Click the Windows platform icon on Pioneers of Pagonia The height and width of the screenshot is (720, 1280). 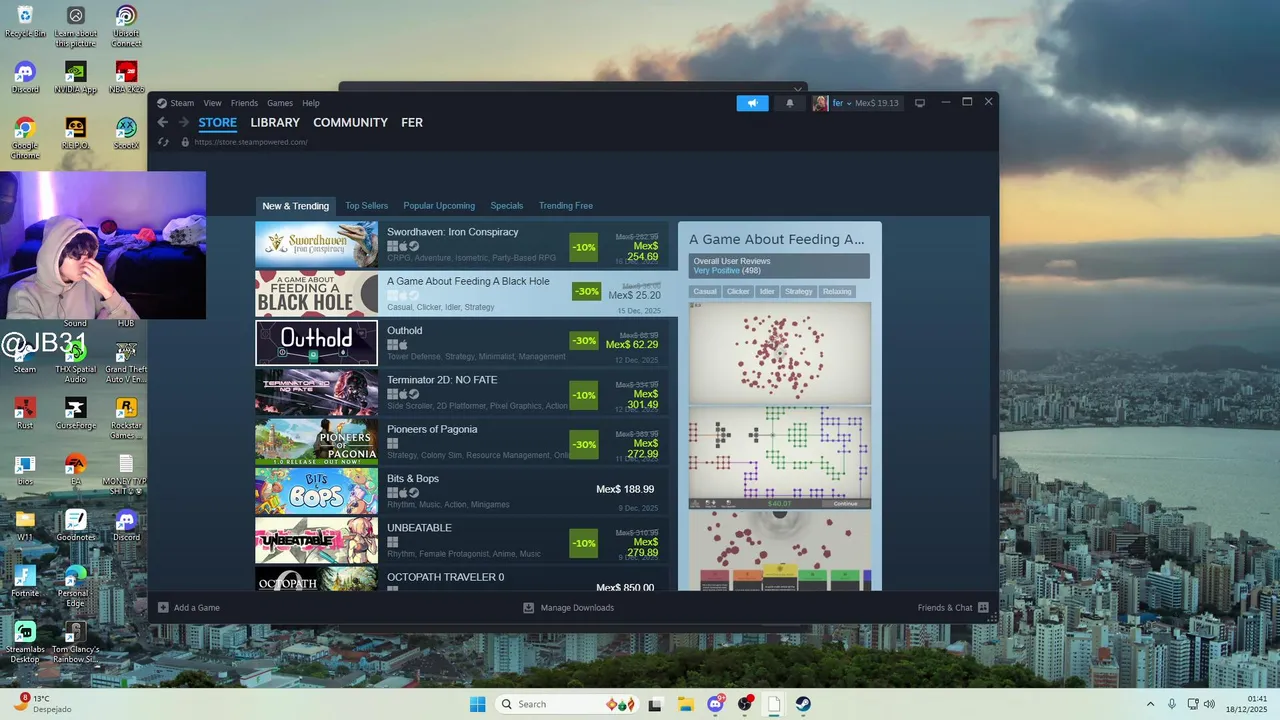(x=393, y=443)
